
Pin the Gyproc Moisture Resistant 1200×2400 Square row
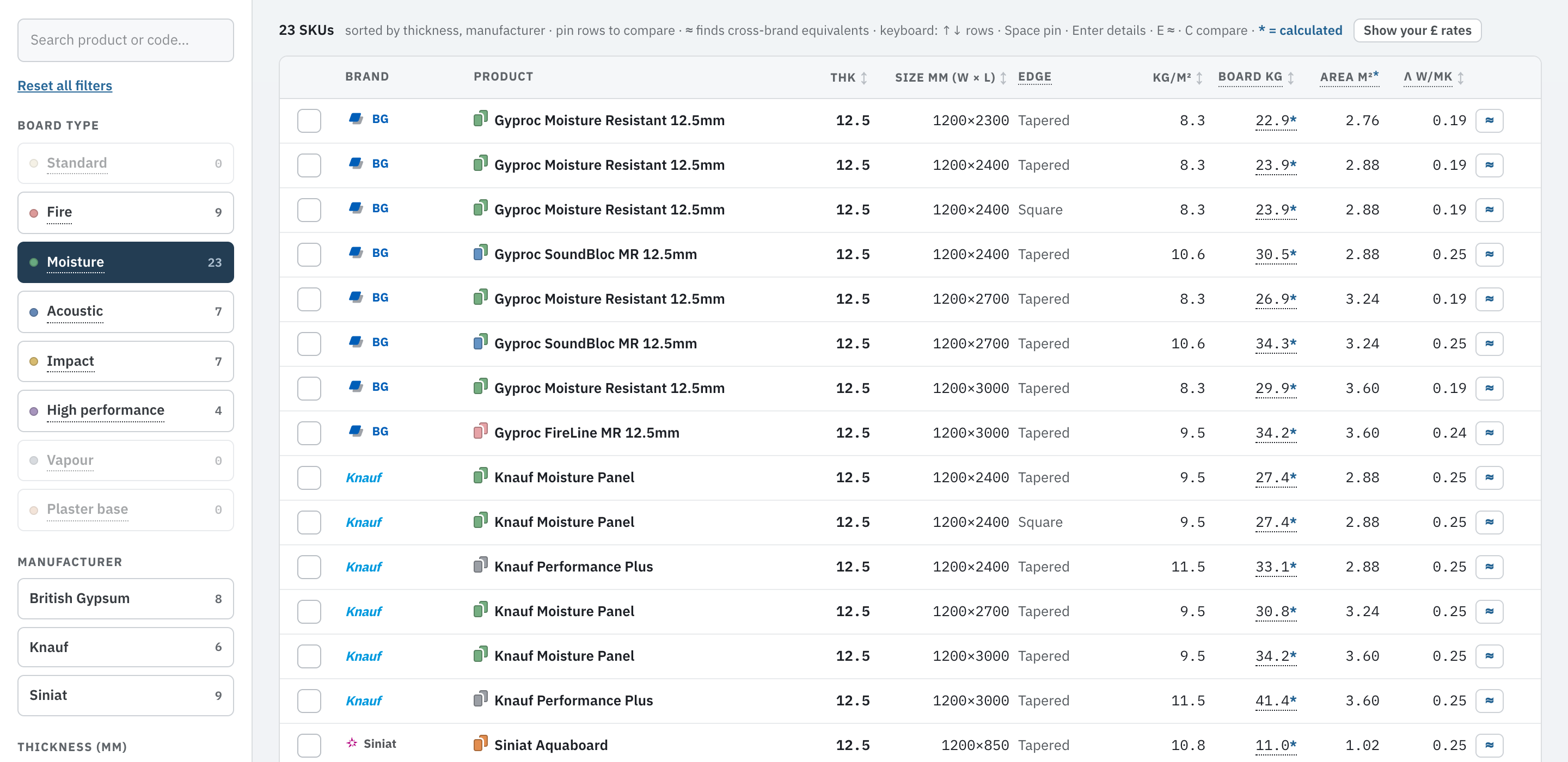click(309, 210)
